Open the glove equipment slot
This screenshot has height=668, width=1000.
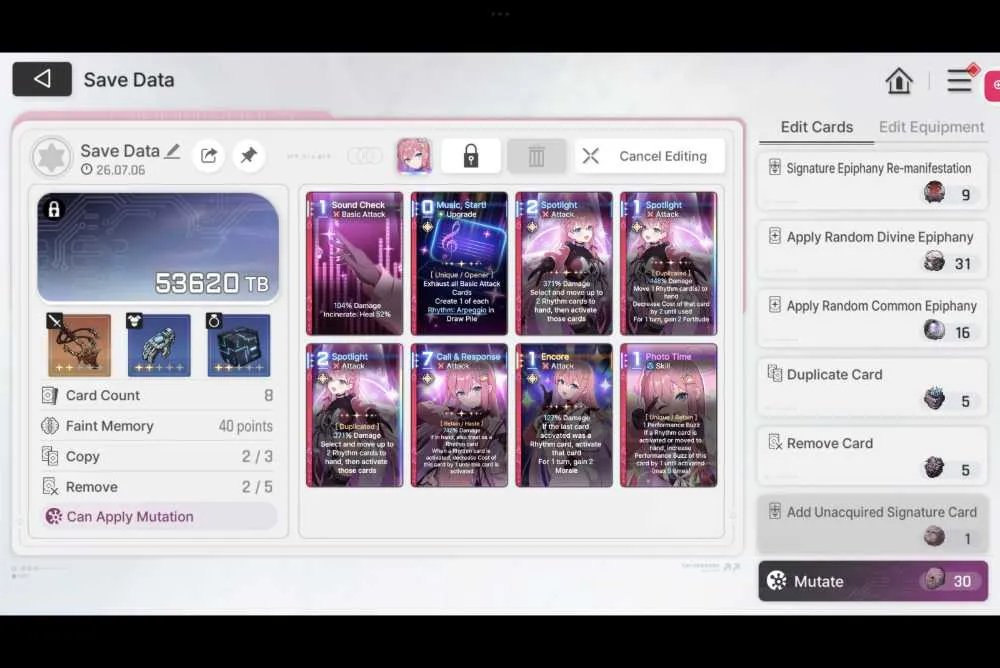(159, 345)
